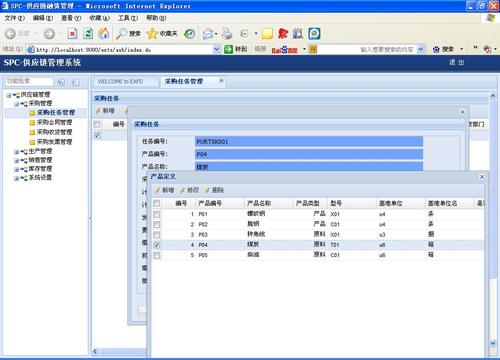Click 新增 in the 采购任务 grid toolbar
Viewport: 500px width, 360px height.
[x=105, y=111]
